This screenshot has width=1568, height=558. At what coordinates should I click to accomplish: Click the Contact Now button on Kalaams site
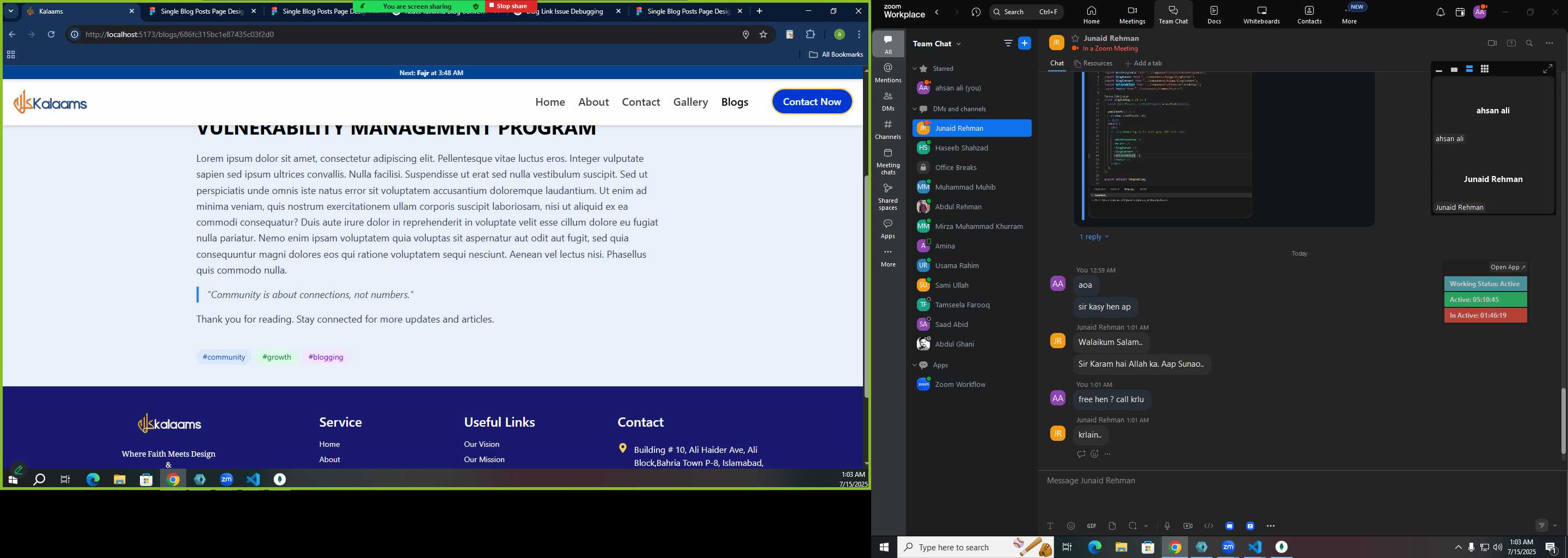click(x=812, y=102)
